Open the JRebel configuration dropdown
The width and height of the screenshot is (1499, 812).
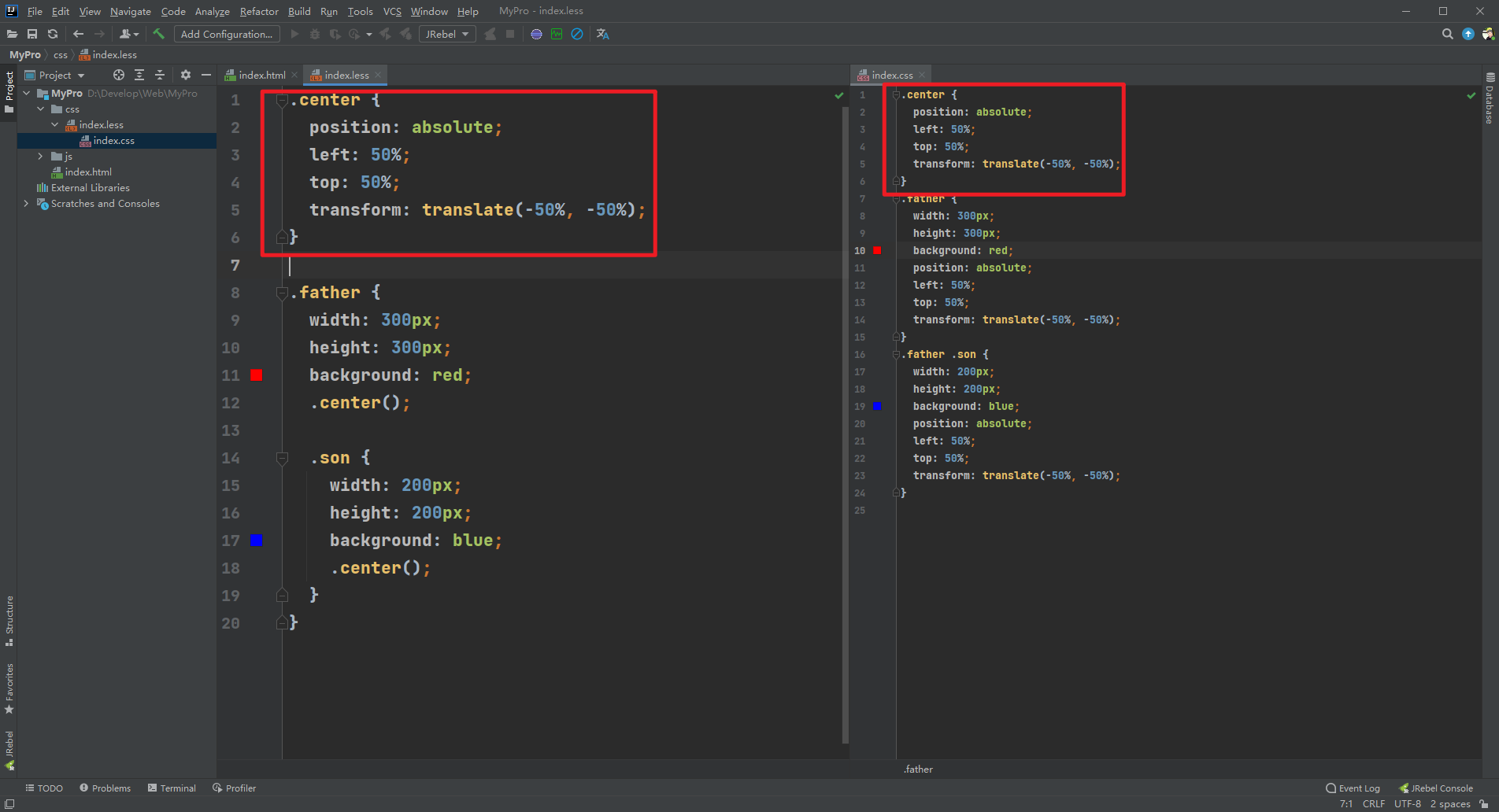click(447, 34)
